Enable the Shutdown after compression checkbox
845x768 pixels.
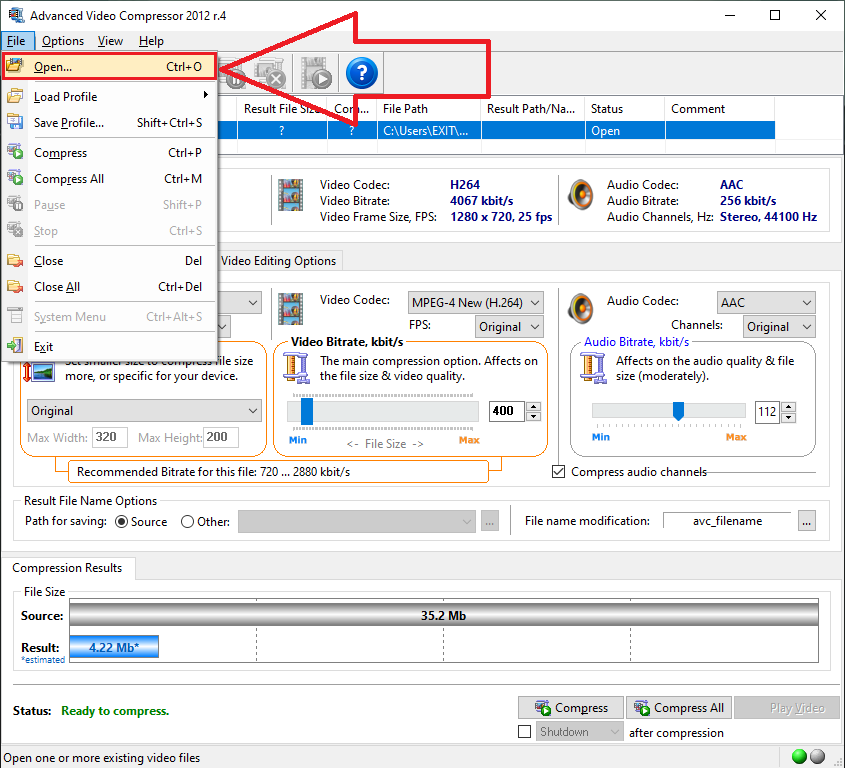pos(524,732)
